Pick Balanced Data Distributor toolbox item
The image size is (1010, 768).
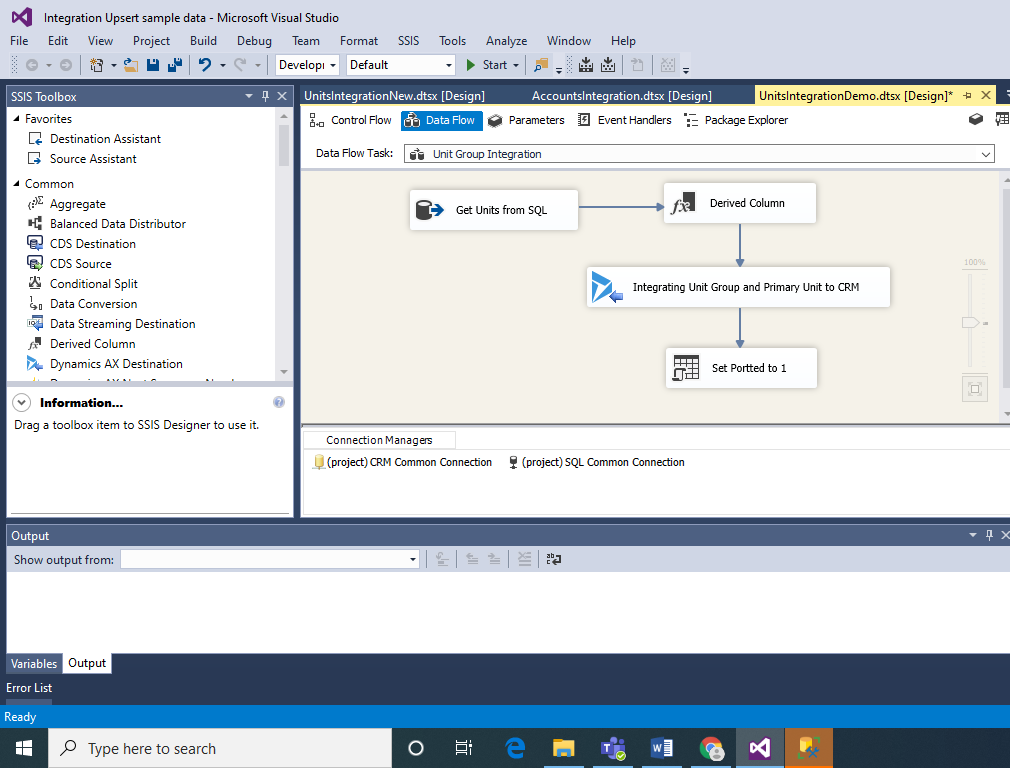pos(117,224)
